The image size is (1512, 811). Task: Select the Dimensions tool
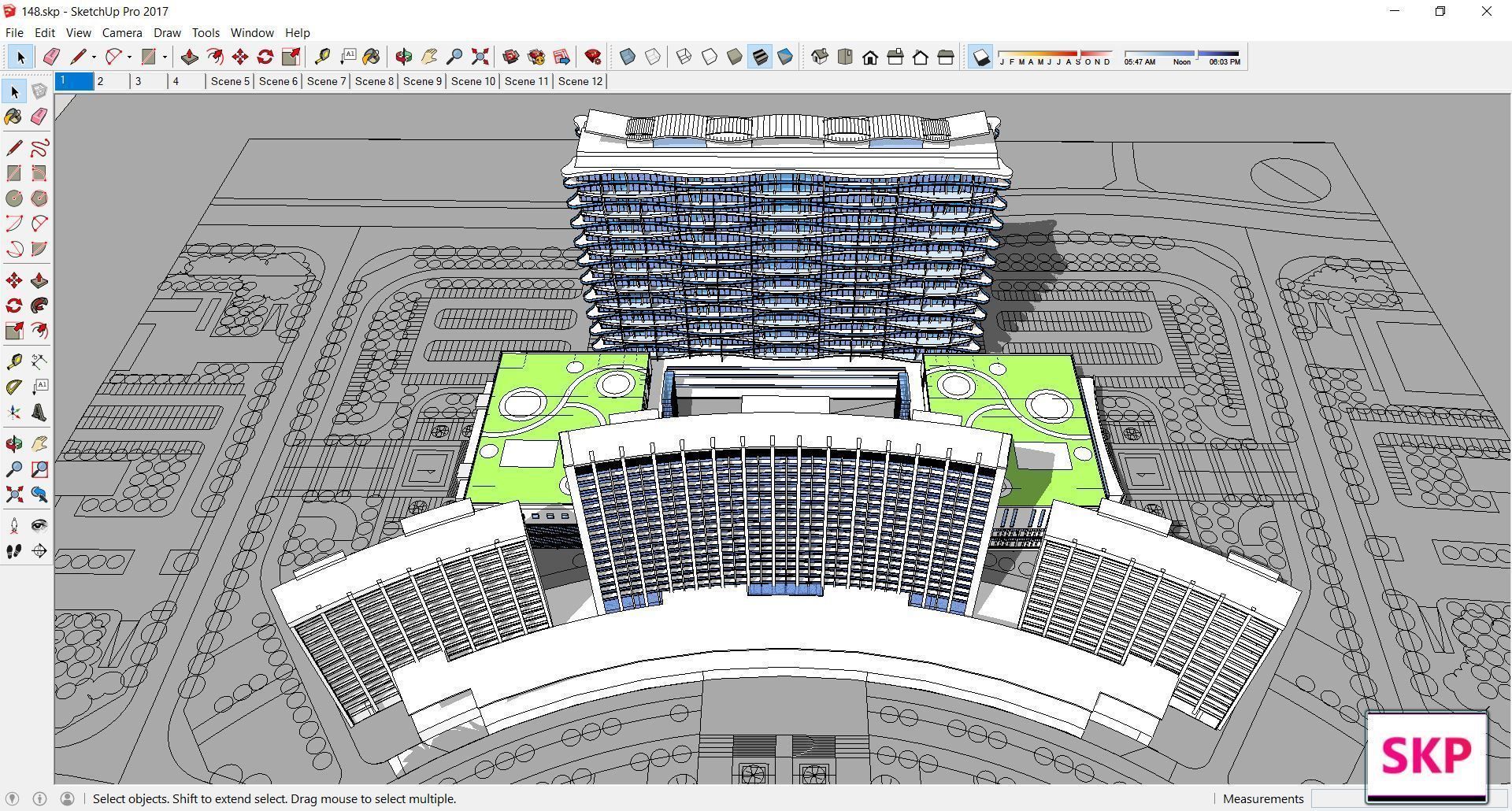pos(39,361)
